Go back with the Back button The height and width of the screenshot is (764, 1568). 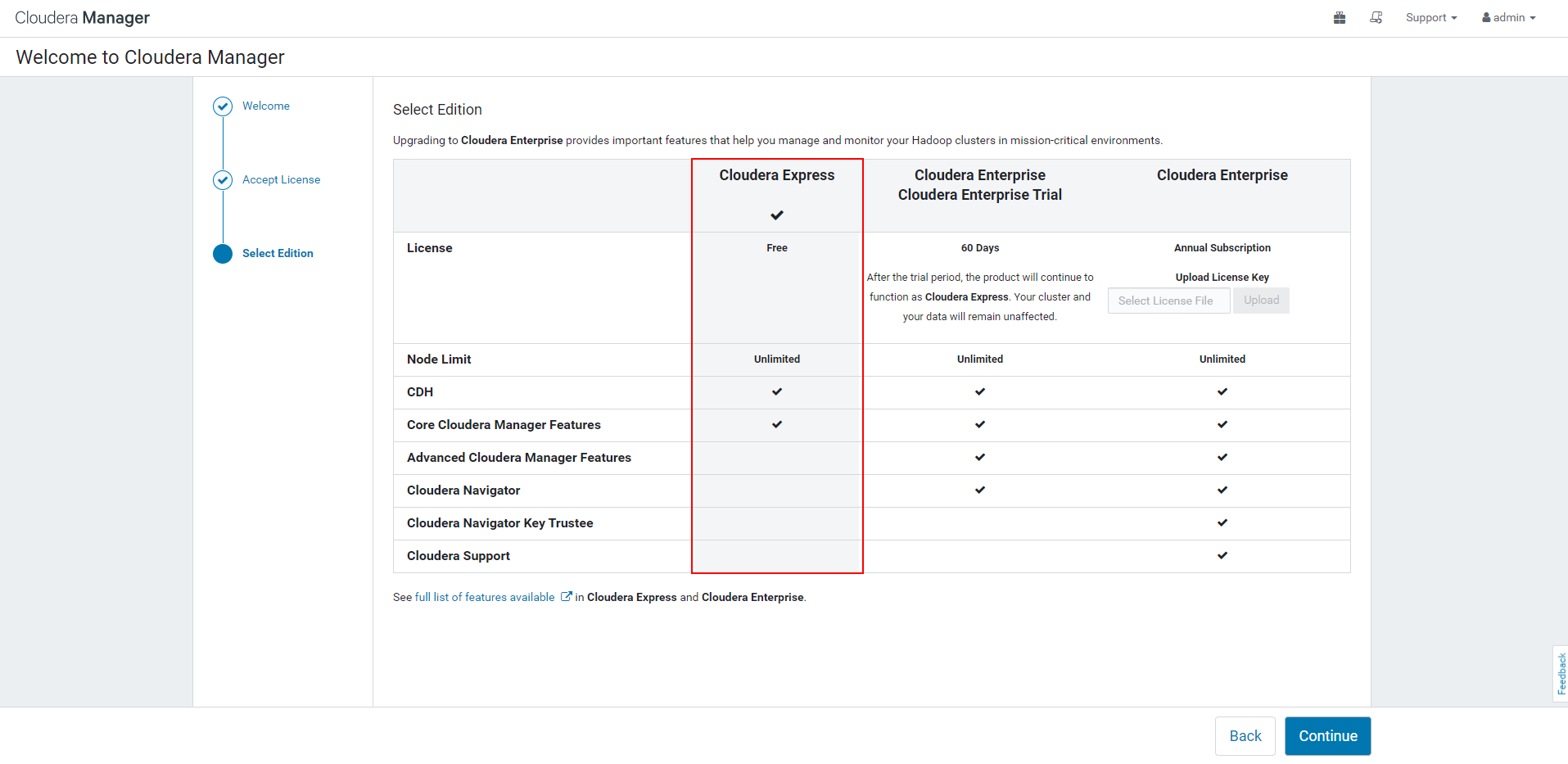(x=1245, y=736)
